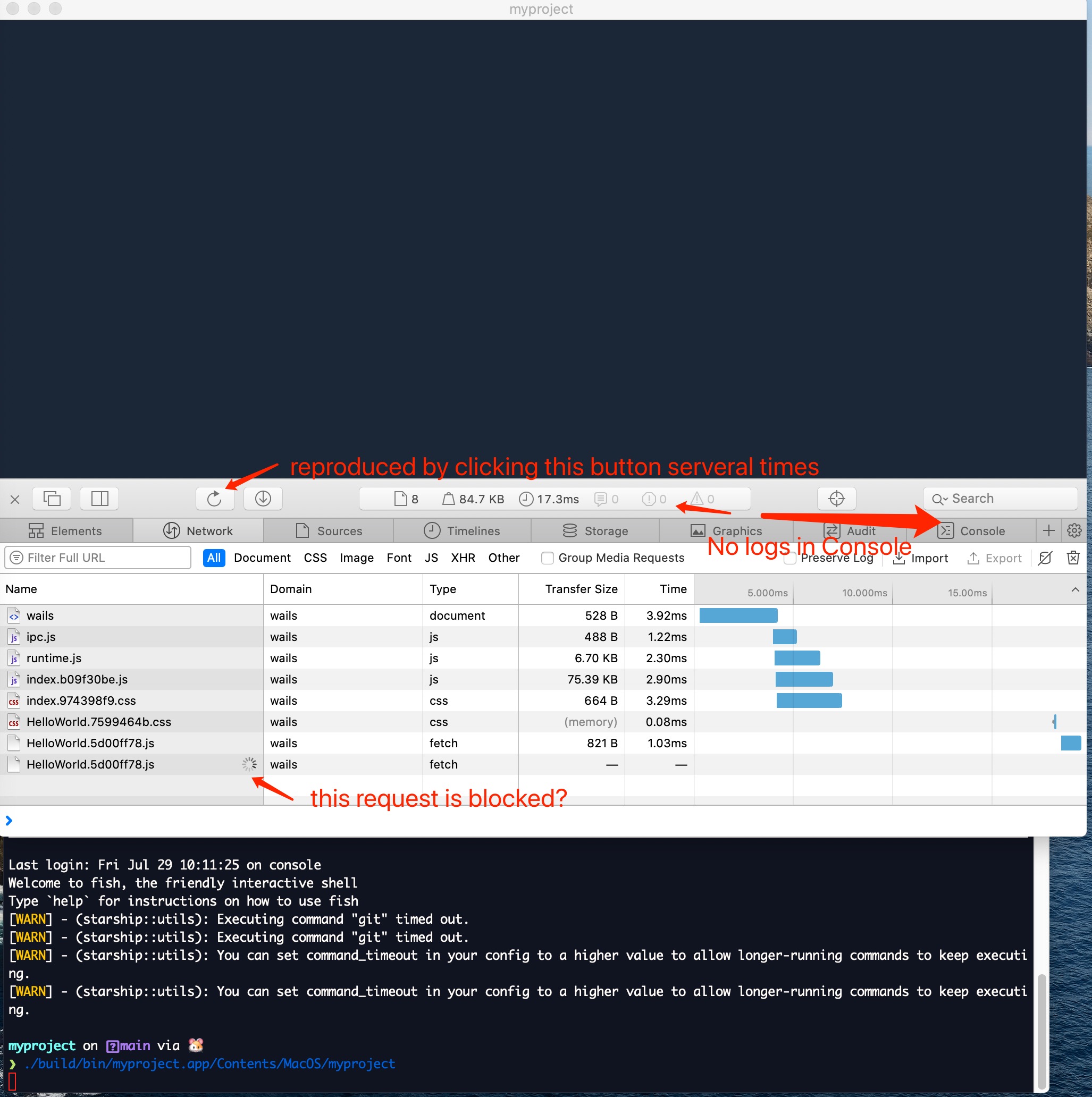Click the Import button

click(920, 558)
